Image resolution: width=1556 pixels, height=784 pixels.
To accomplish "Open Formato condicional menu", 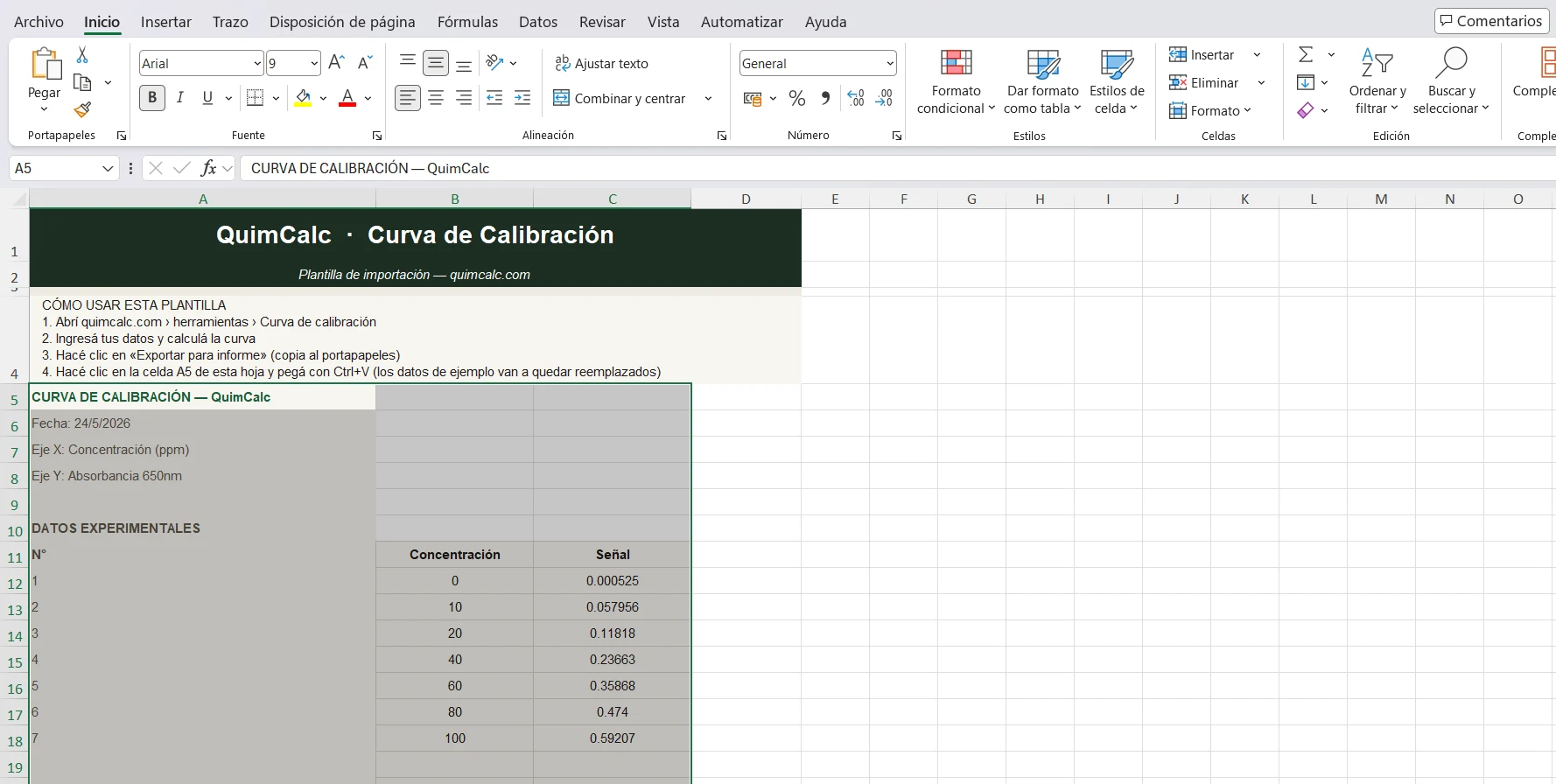I will coord(956,81).
